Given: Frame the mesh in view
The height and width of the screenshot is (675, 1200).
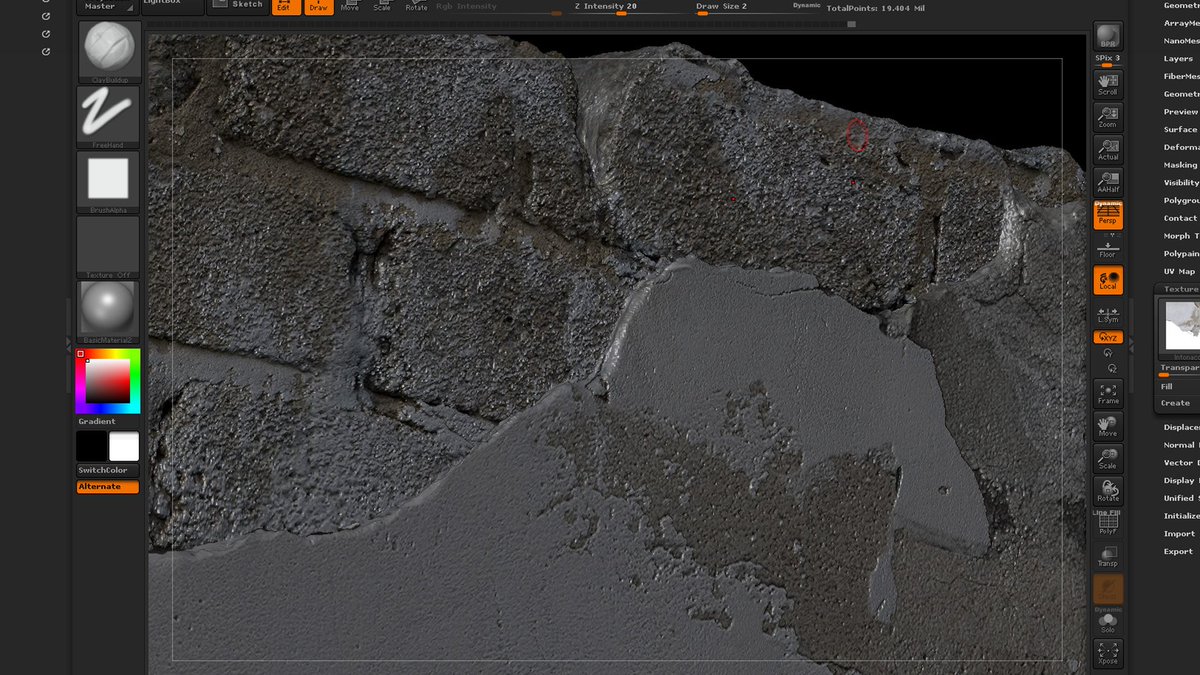Looking at the screenshot, I should 1108,393.
